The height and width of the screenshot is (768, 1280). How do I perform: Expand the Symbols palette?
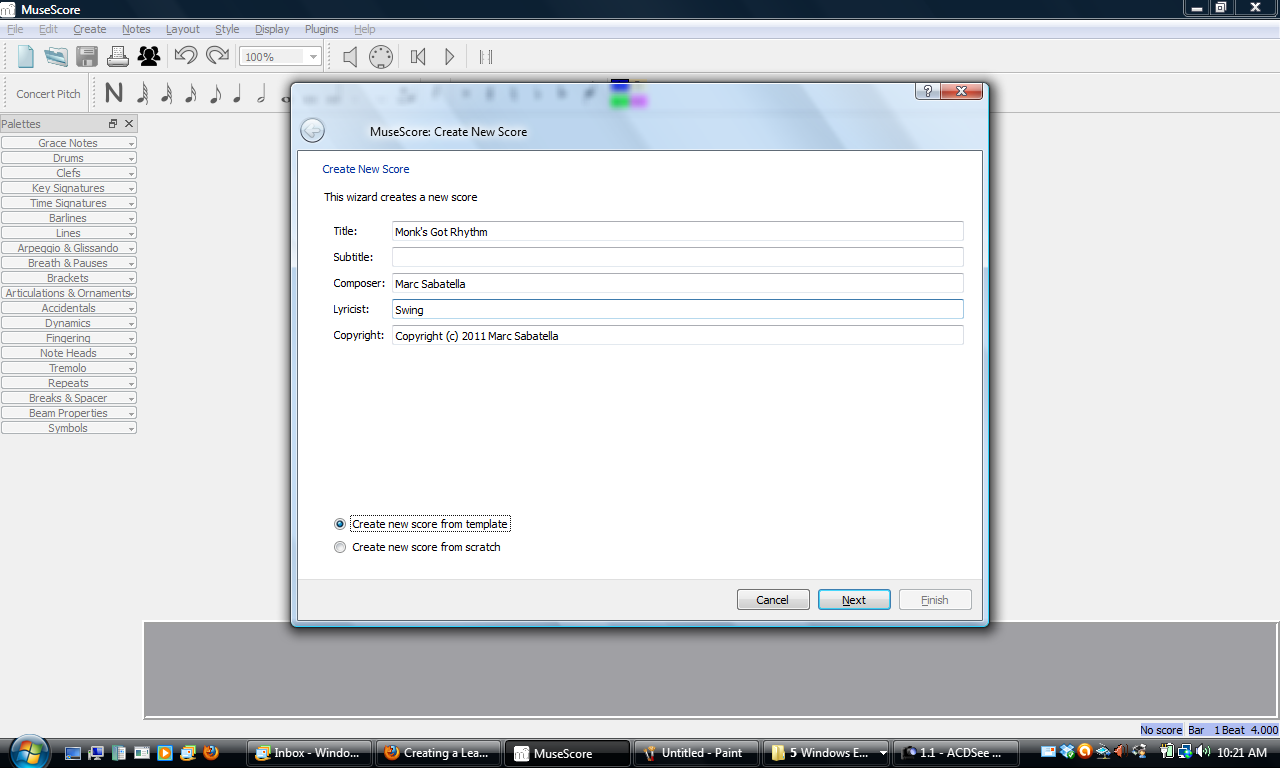click(69, 428)
